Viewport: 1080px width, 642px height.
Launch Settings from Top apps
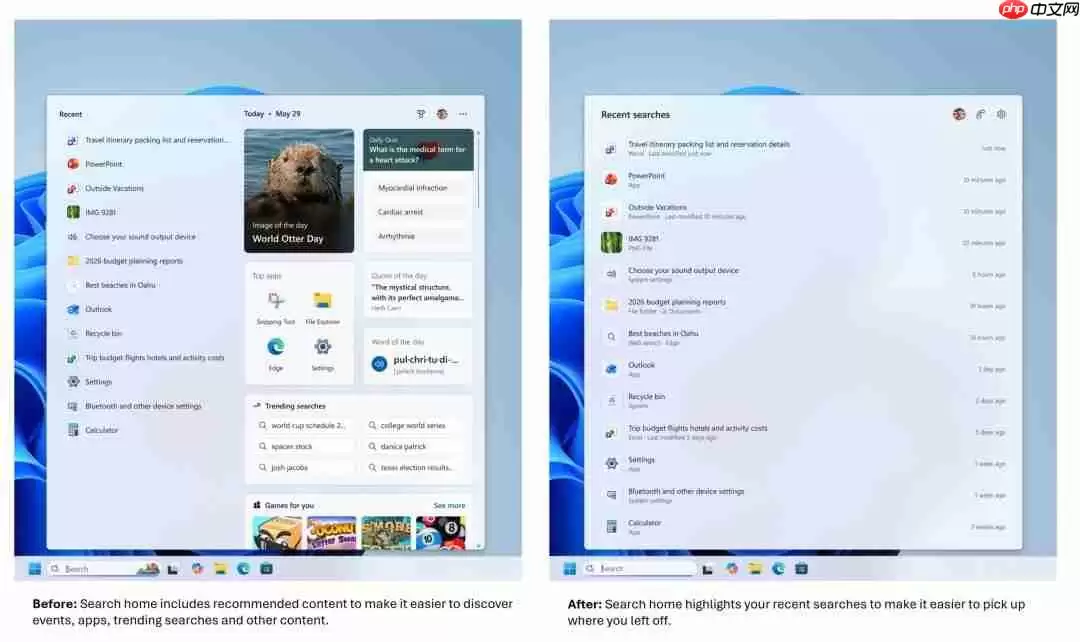(x=322, y=353)
